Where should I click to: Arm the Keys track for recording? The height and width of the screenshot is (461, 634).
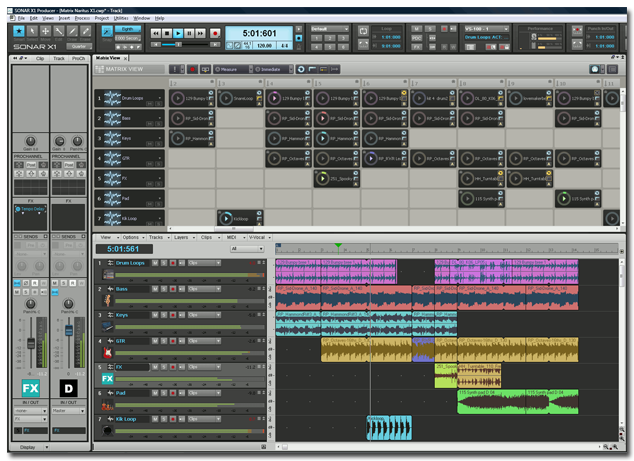tap(173, 315)
